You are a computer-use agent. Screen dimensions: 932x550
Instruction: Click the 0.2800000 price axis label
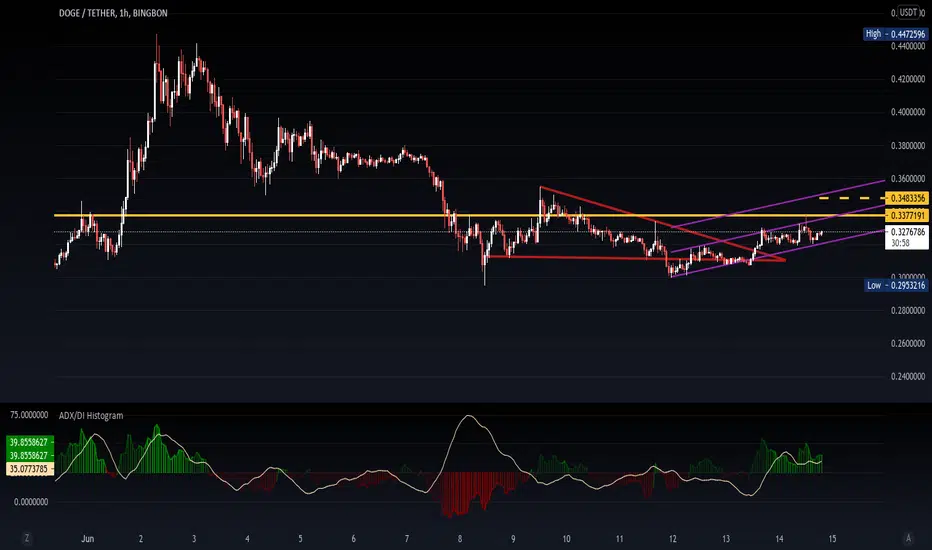[908, 310]
